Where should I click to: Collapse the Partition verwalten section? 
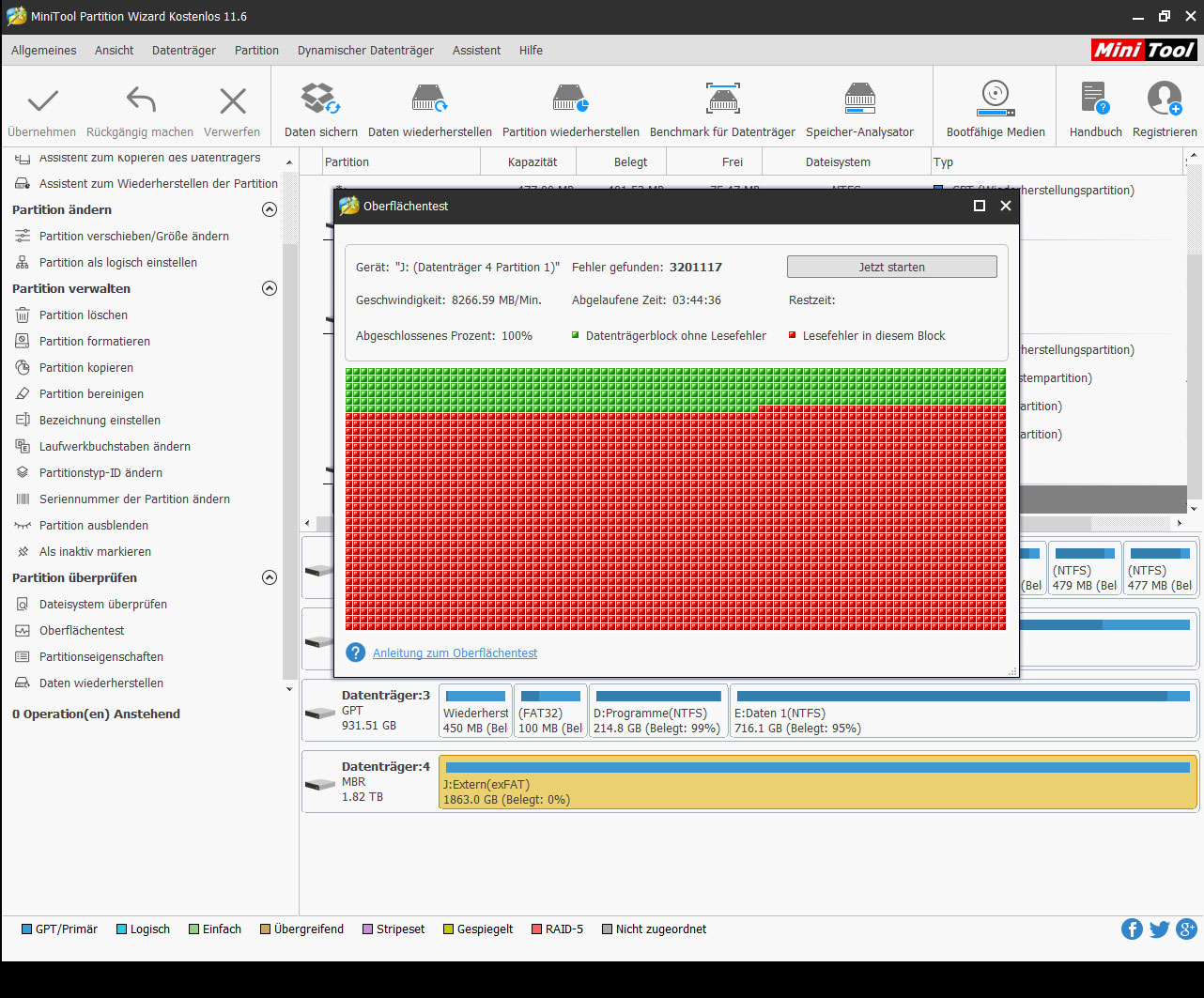[x=270, y=288]
